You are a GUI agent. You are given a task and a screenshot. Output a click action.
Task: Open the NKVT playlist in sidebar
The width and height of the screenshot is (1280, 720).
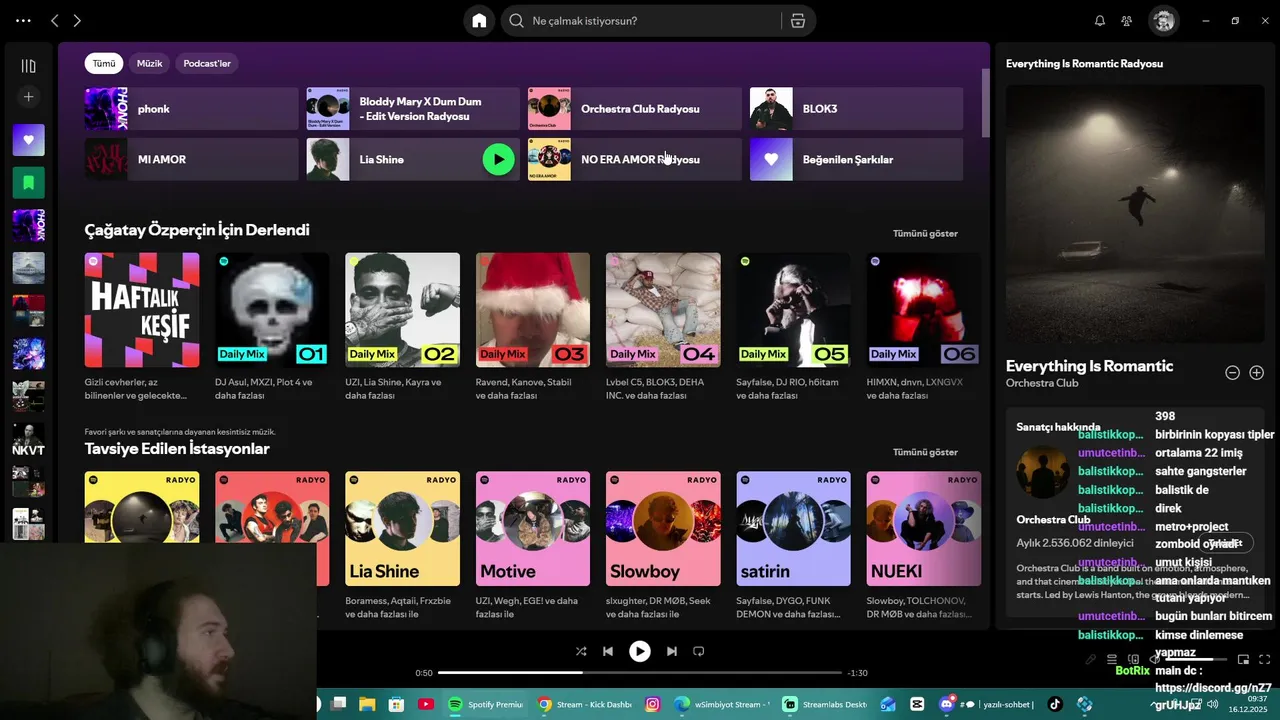[28, 440]
